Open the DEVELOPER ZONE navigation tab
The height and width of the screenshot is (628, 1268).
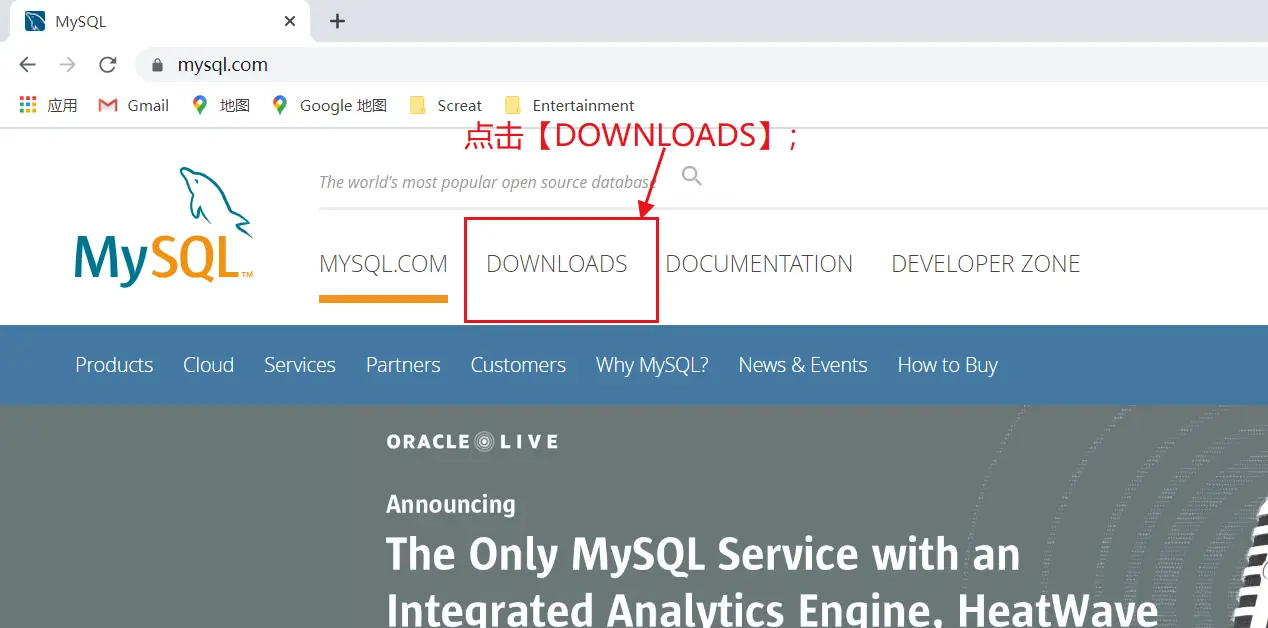[x=986, y=264]
